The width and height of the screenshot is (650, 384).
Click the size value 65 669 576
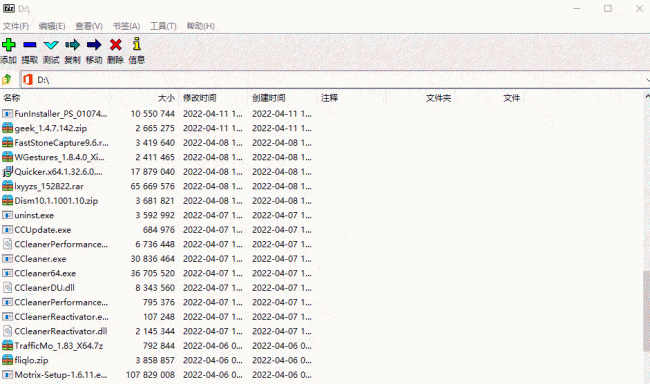click(153, 186)
